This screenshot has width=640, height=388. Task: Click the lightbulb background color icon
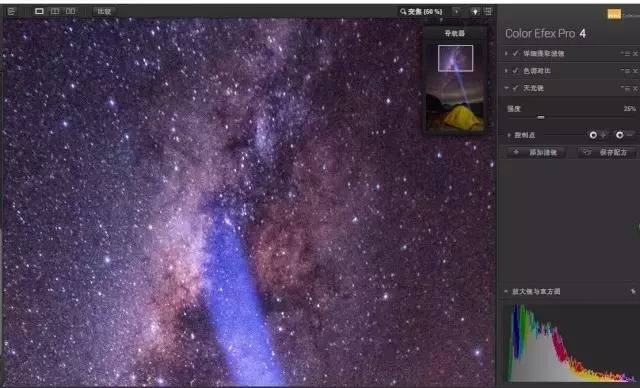[475, 12]
